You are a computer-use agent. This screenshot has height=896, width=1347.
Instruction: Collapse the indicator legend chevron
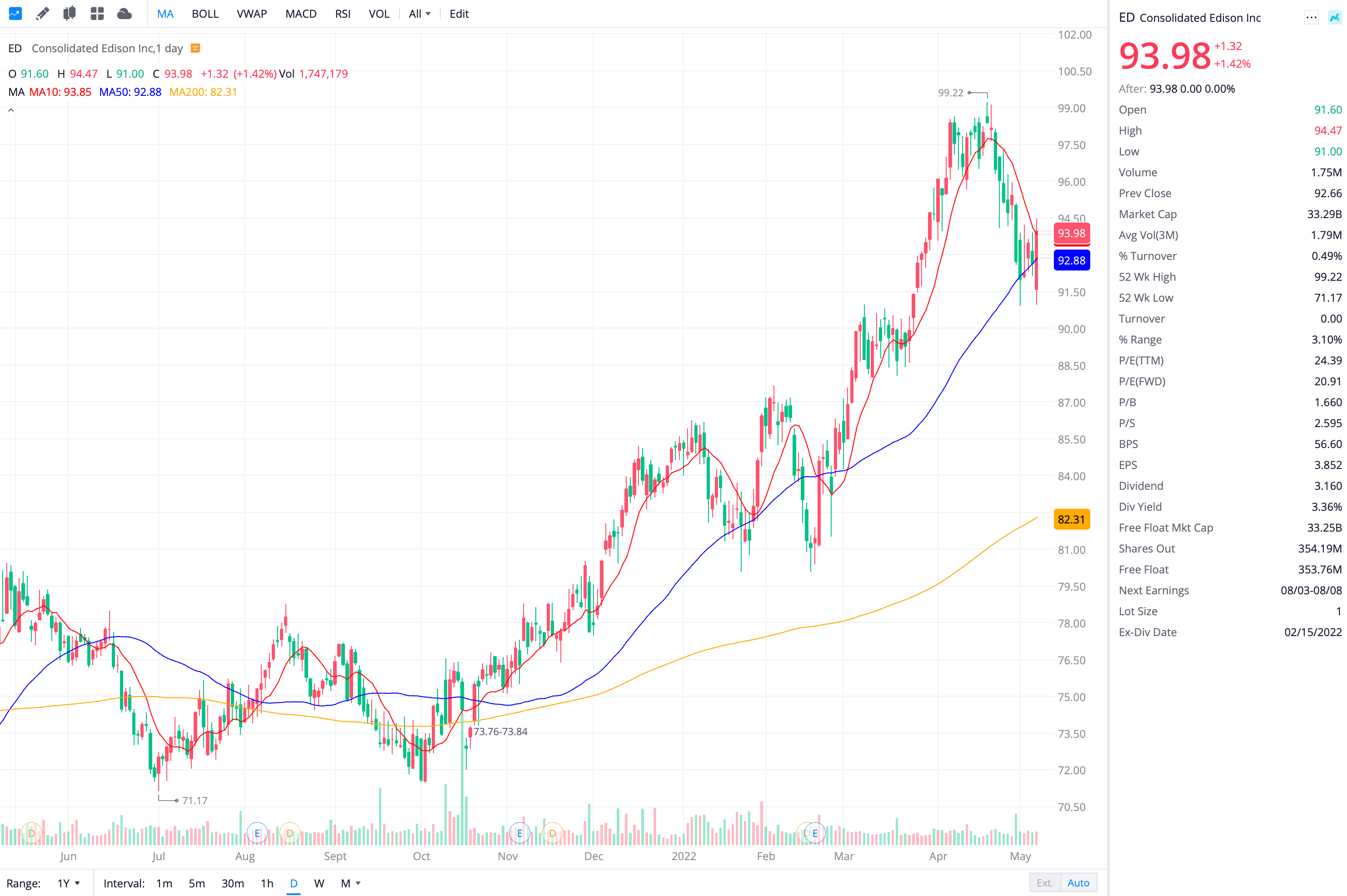11,110
